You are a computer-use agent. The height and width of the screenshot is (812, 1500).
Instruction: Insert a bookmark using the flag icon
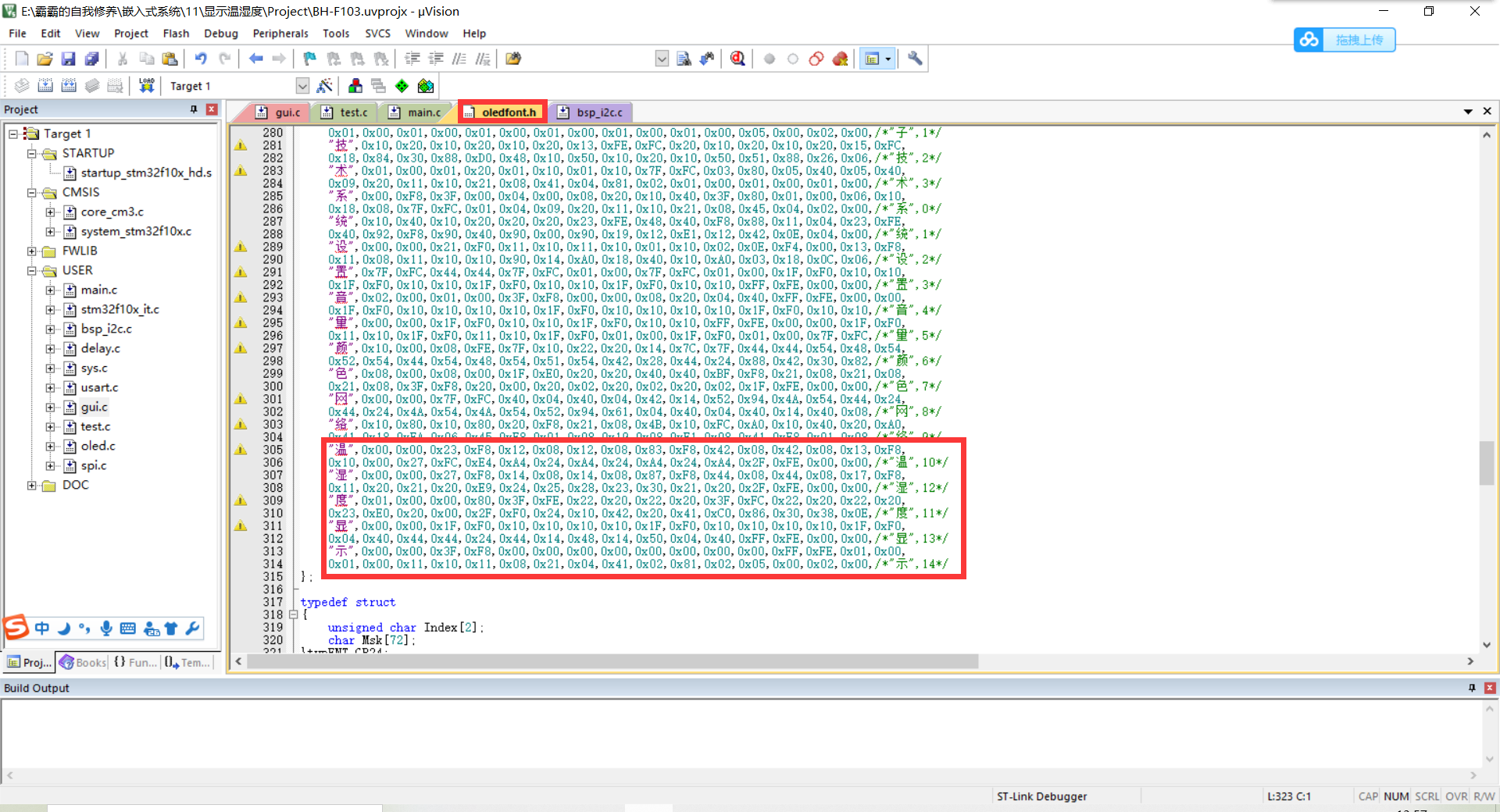pyautogui.click(x=310, y=59)
